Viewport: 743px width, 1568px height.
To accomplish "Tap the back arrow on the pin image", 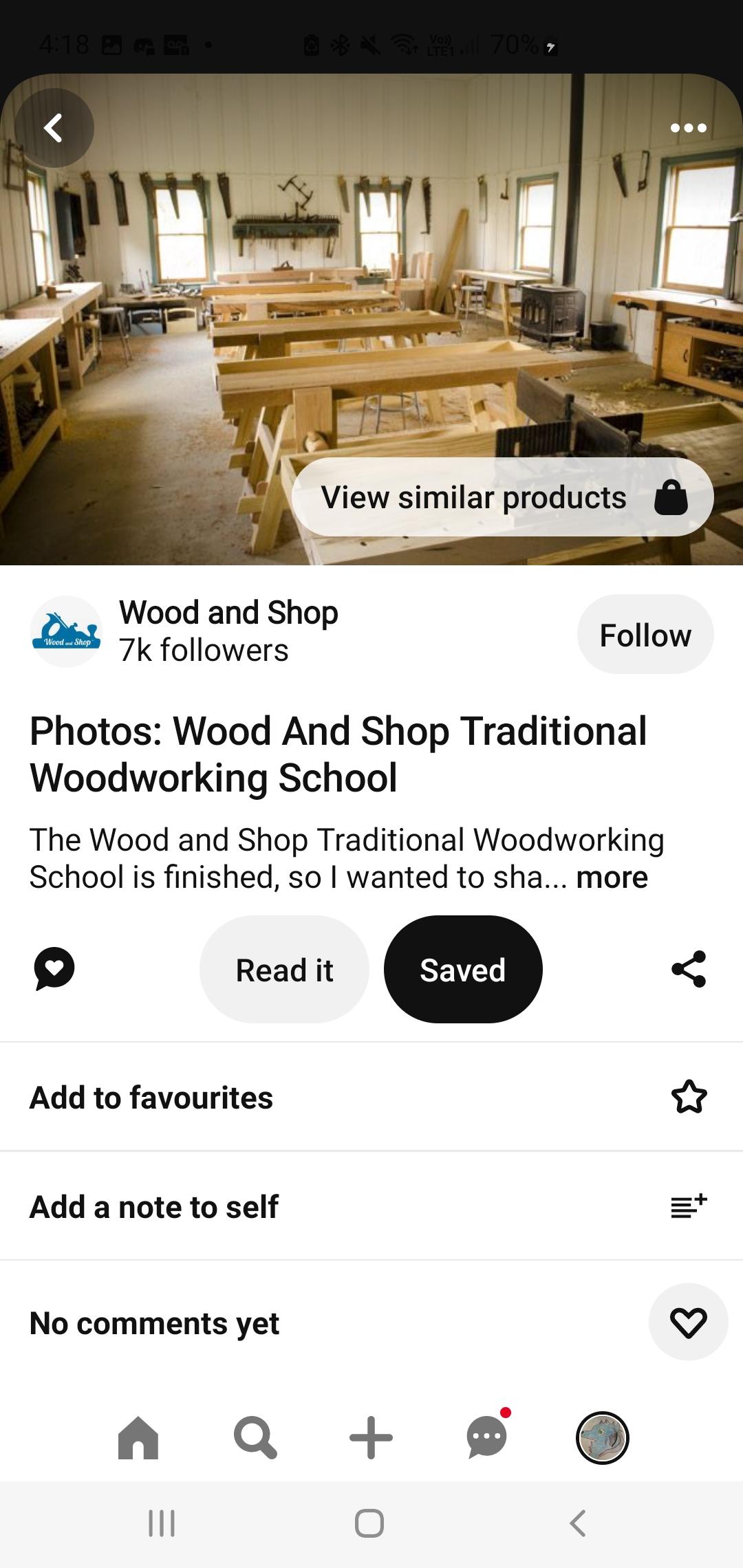I will coord(54,128).
